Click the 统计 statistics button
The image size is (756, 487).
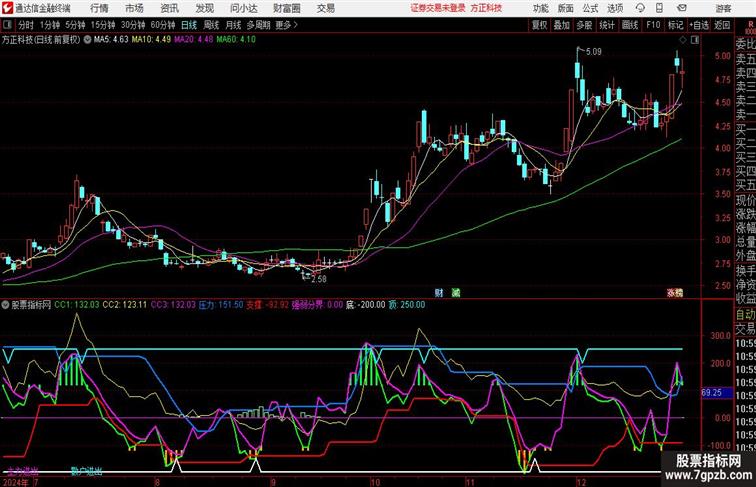click(607, 25)
